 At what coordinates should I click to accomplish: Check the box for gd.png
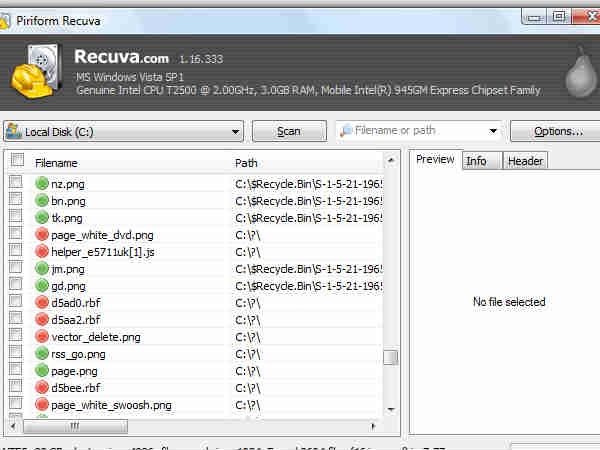pos(16,284)
